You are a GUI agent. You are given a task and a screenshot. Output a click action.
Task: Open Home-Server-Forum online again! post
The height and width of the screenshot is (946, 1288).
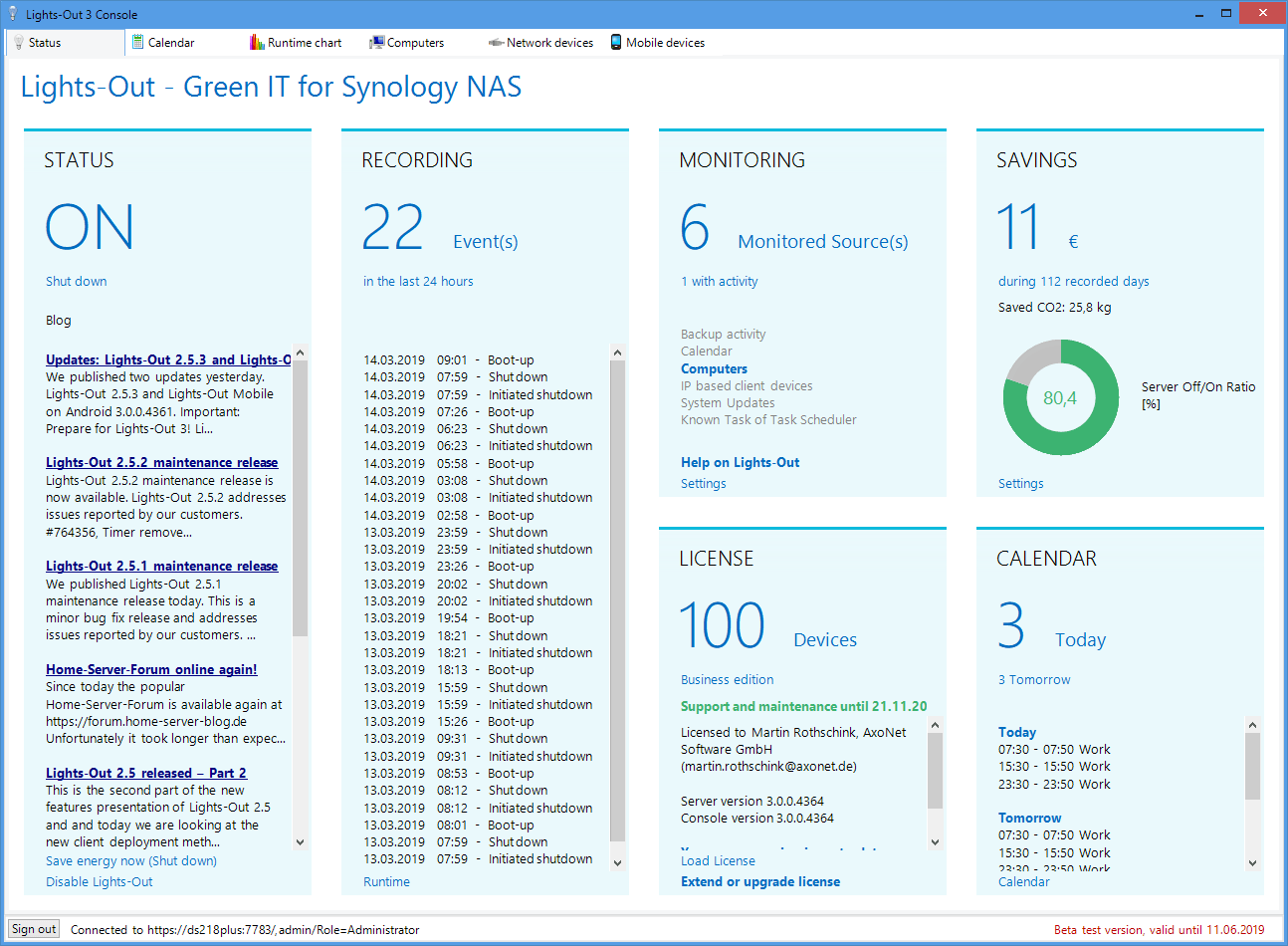pyautogui.click(x=151, y=669)
